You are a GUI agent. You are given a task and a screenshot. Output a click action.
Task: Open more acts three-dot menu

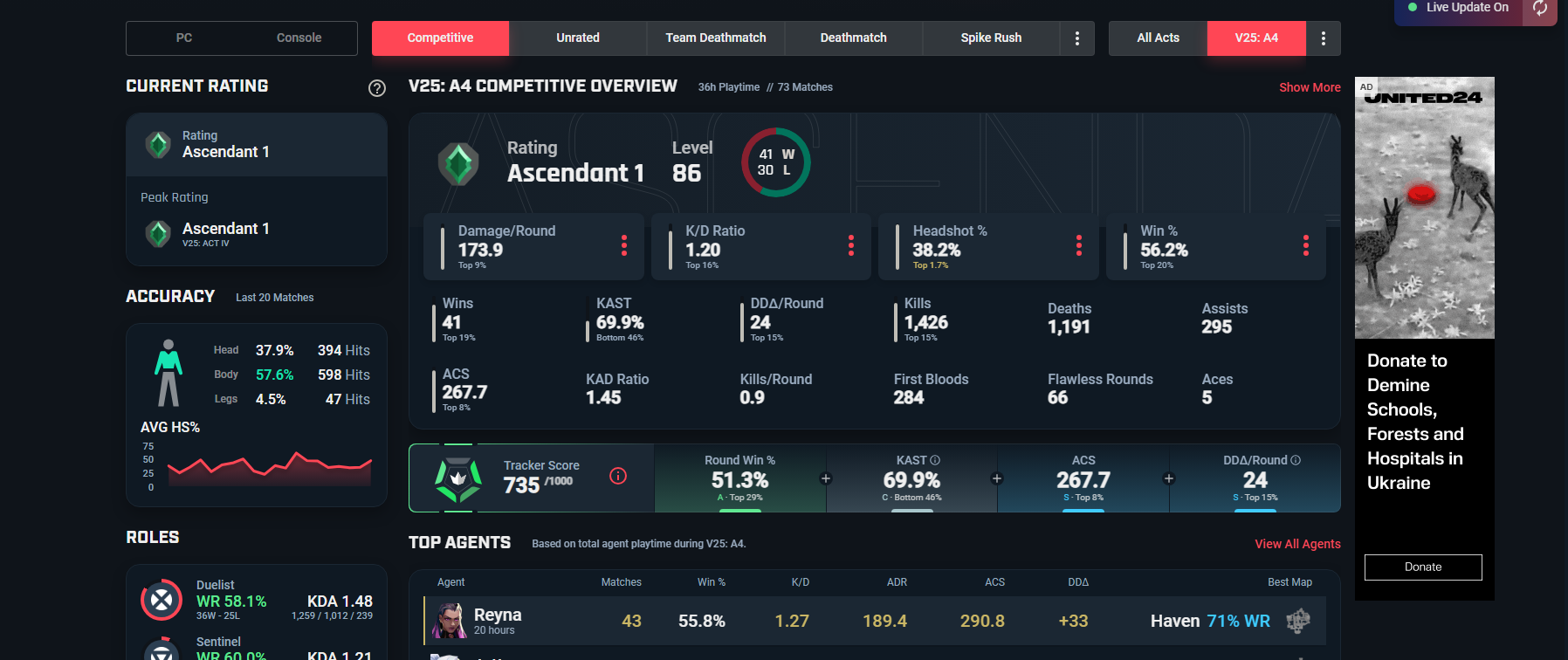[1324, 38]
